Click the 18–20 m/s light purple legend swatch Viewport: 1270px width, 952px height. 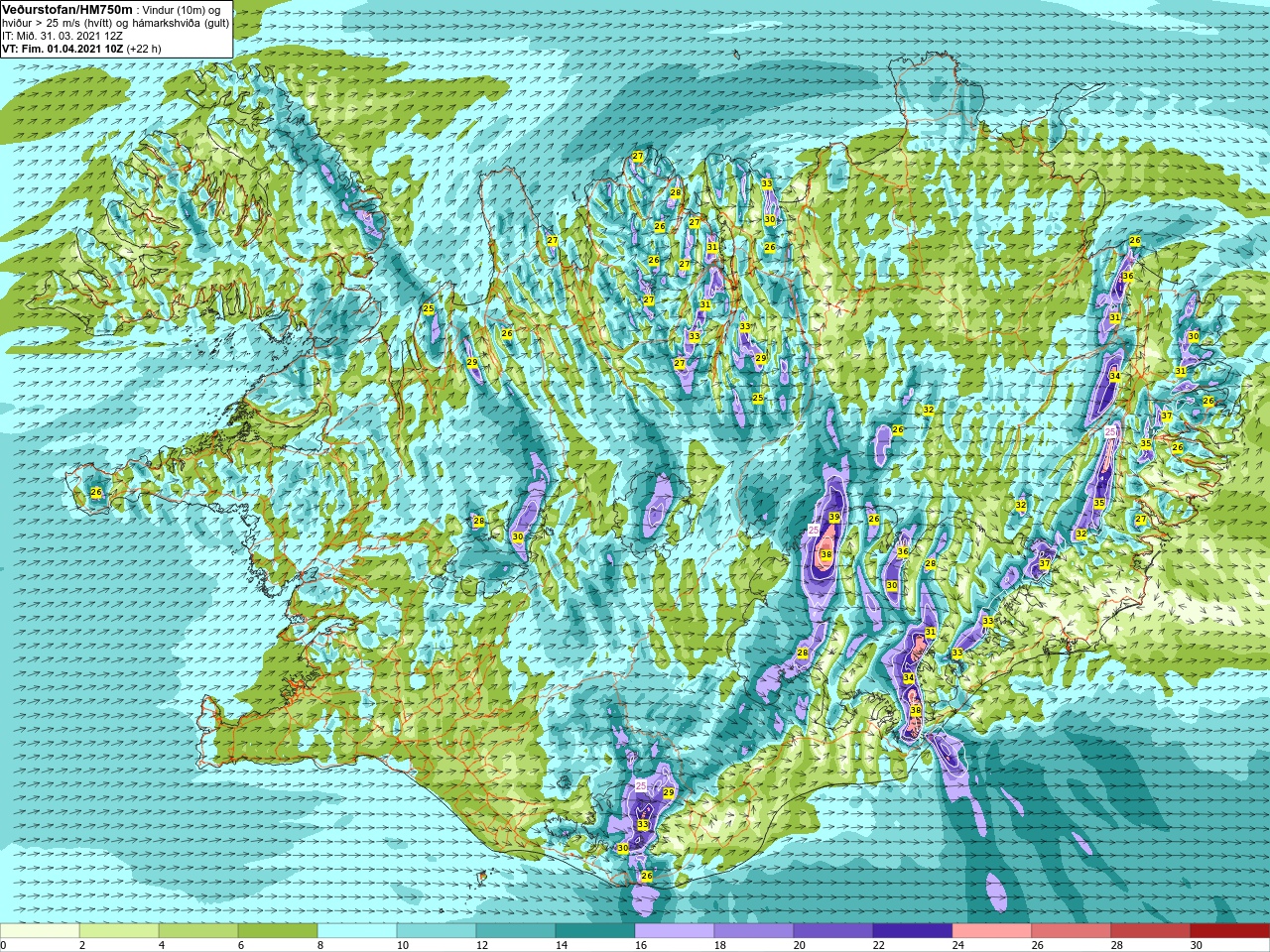[x=754, y=931]
